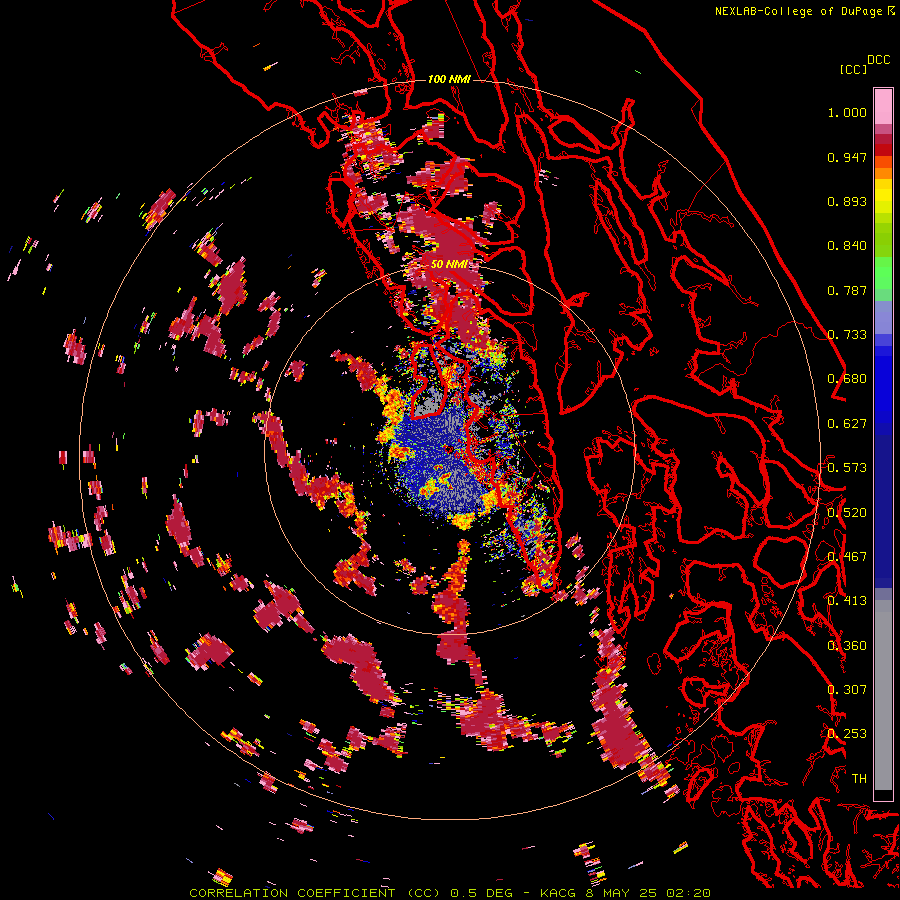The width and height of the screenshot is (900, 900).
Task: Click the 8 MAY 25 date text
Action: (621, 893)
